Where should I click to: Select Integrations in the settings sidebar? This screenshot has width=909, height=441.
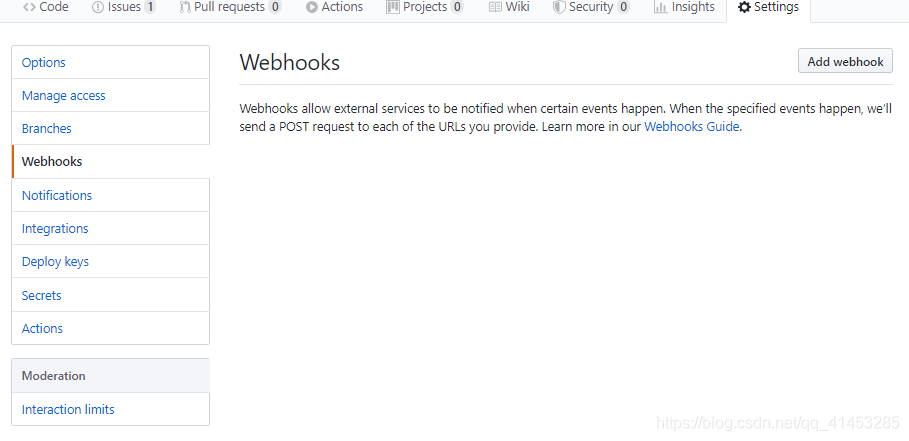coord(55,228)
